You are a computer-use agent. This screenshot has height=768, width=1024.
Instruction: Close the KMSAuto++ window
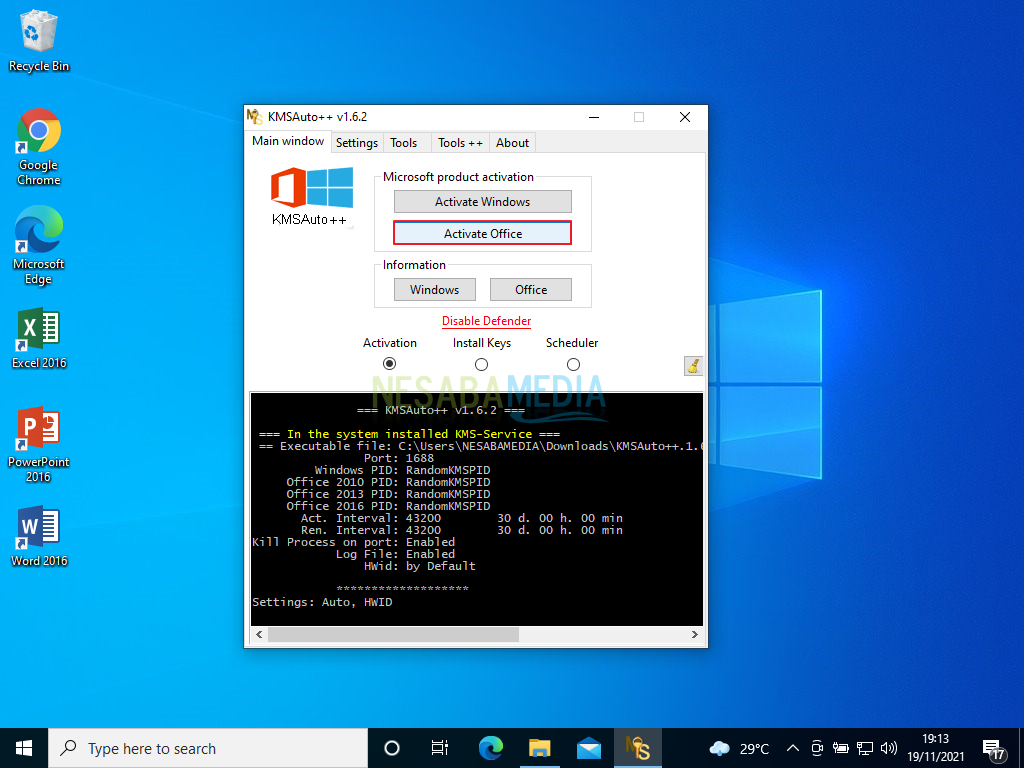684,117
